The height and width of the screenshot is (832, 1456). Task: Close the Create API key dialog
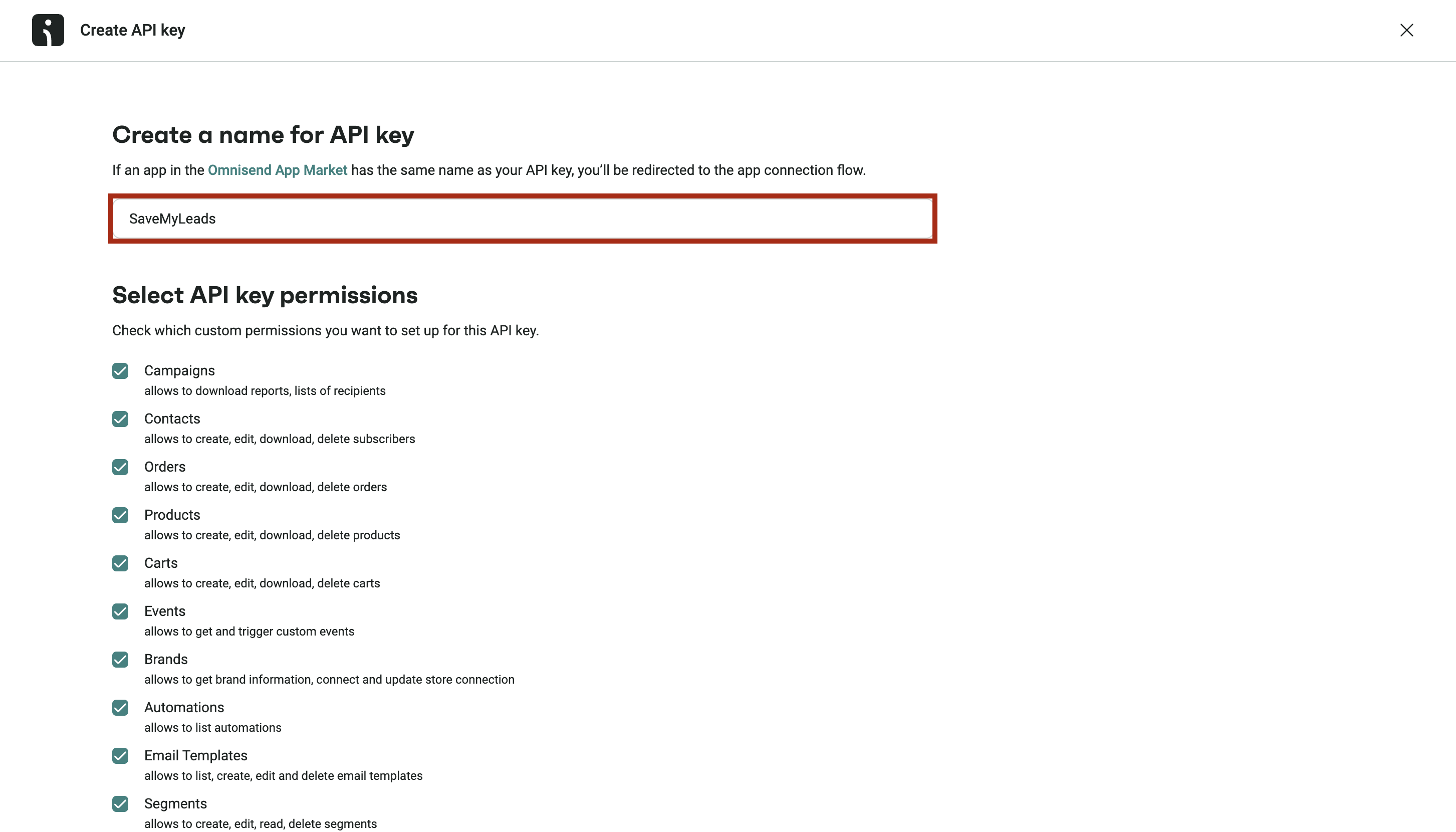[x=1406, y=30]
